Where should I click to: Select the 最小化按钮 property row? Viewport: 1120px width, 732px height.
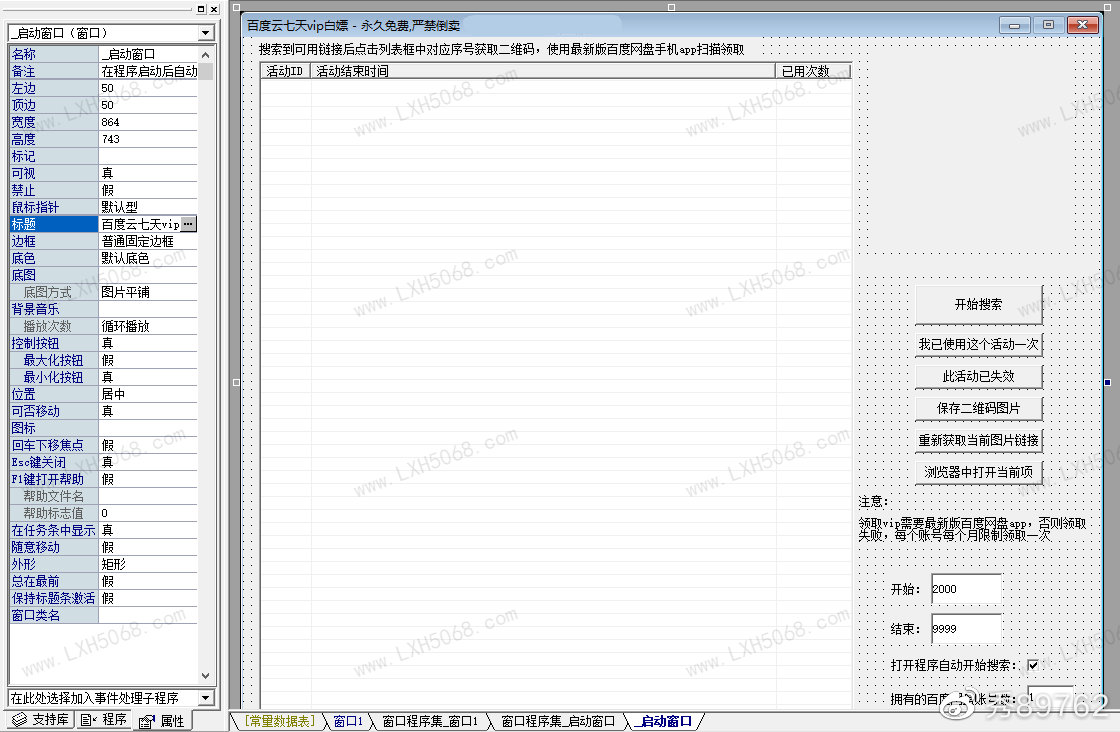click(x=104, y=377)
